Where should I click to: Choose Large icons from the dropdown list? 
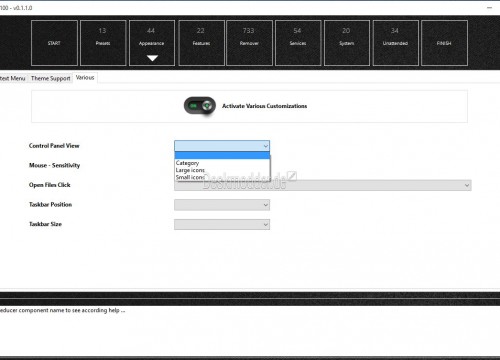222,170
